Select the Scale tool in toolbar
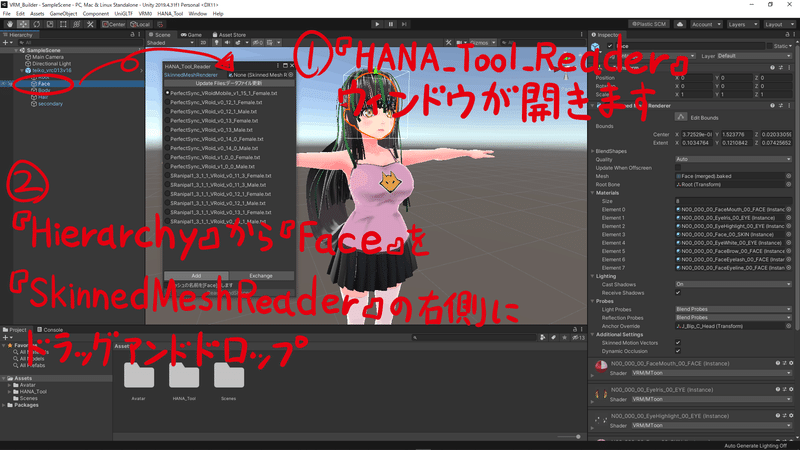Viewport: 800px width, 450px height. click(50, 24)
